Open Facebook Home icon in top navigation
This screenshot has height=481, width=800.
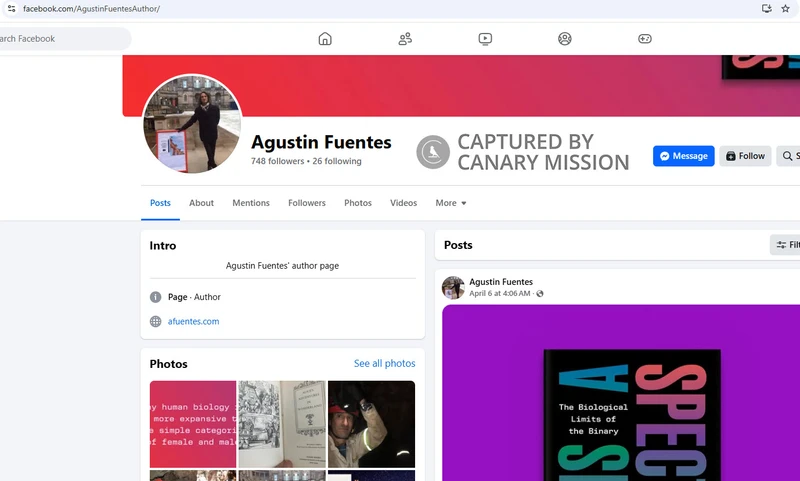325,39
